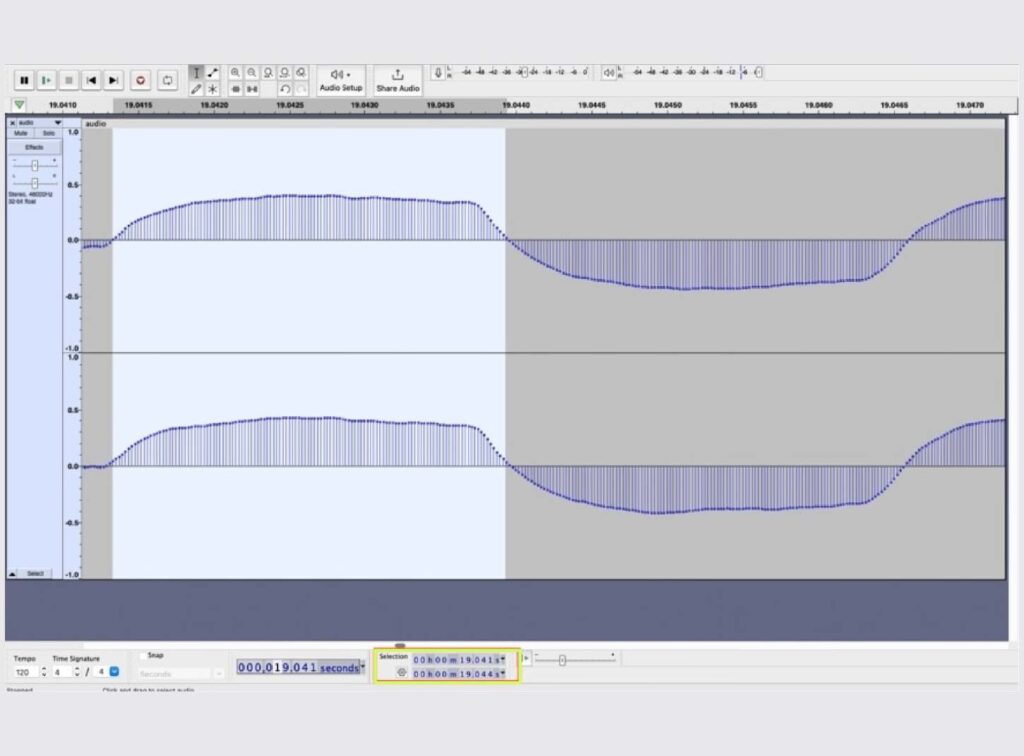1024x756 pixels.
Task: Silence the audio selection
Action: 251,89
